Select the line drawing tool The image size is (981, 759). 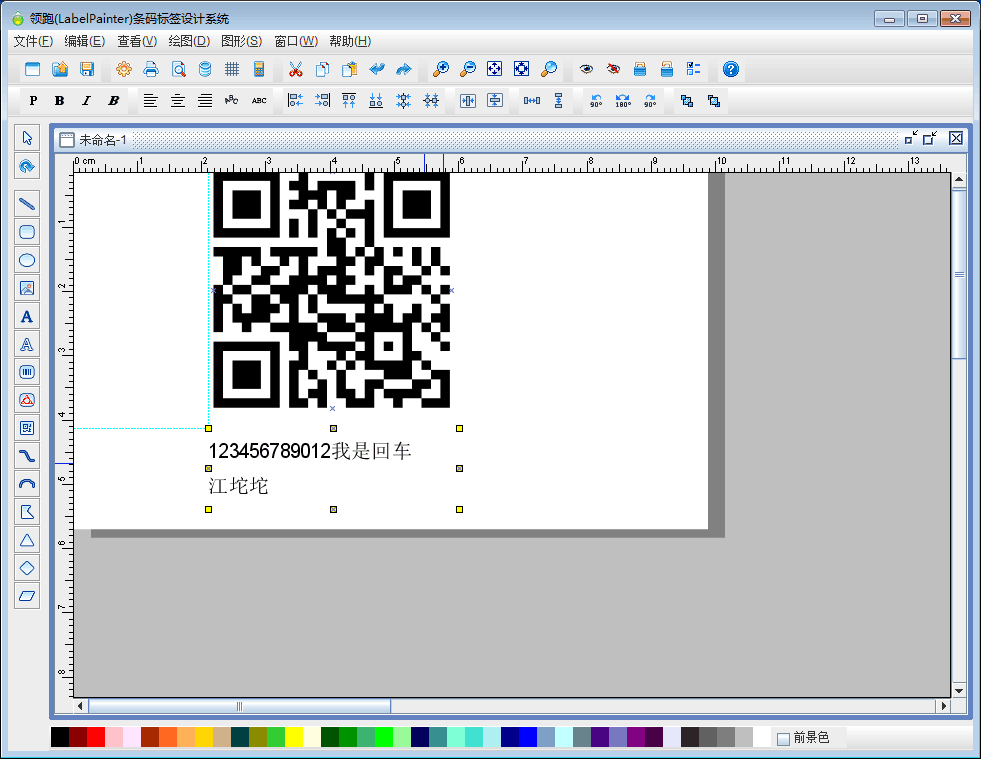[27, 204]
